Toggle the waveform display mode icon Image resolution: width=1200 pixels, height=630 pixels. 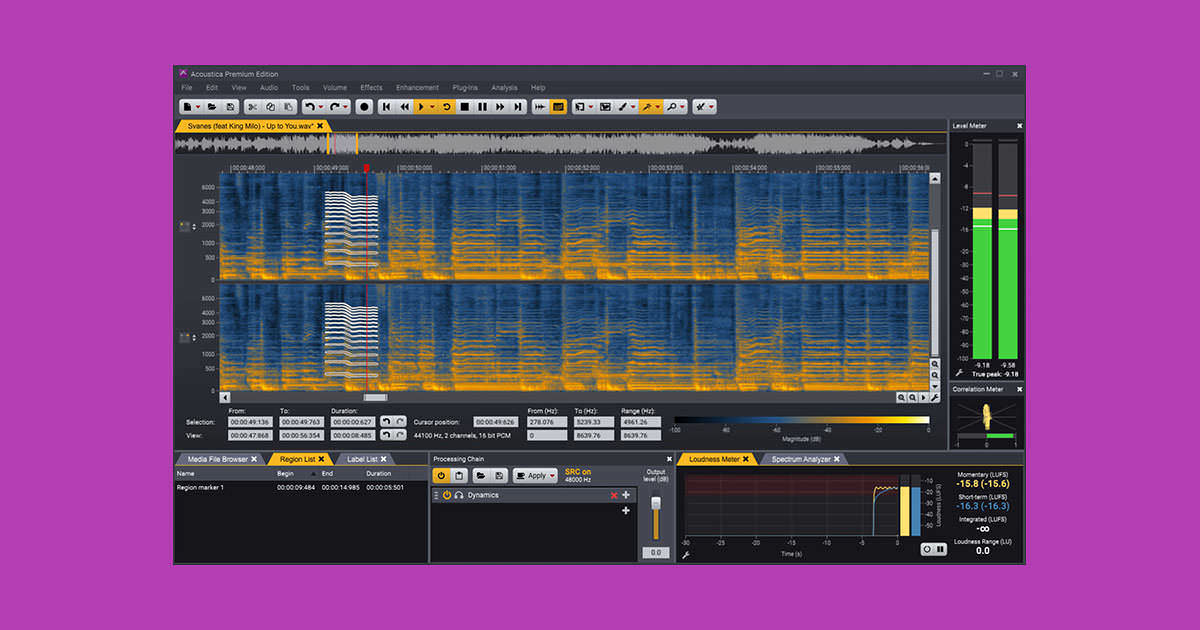click(540, 106)
